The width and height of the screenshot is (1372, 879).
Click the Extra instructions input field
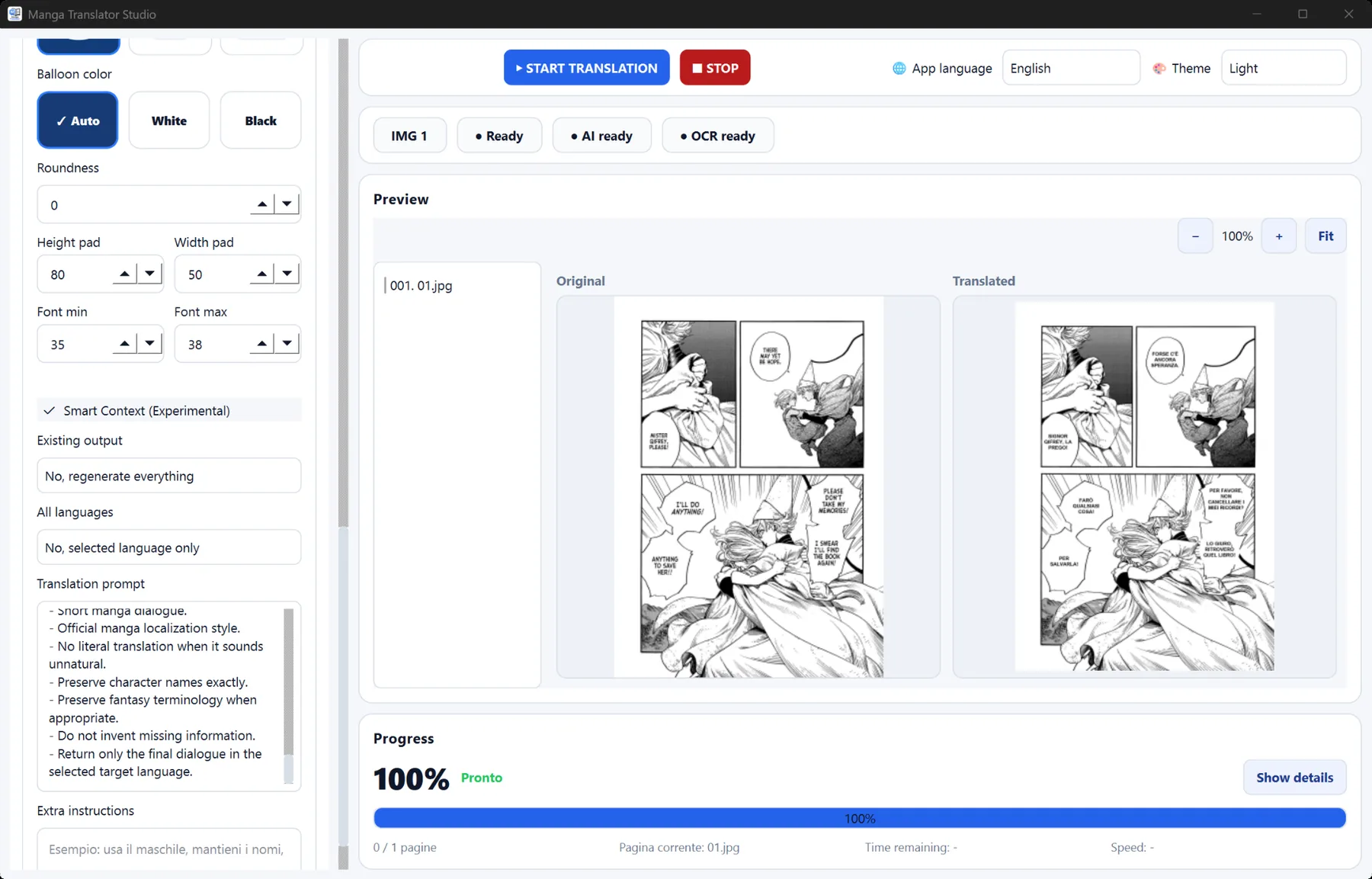[x=169, y=849]
